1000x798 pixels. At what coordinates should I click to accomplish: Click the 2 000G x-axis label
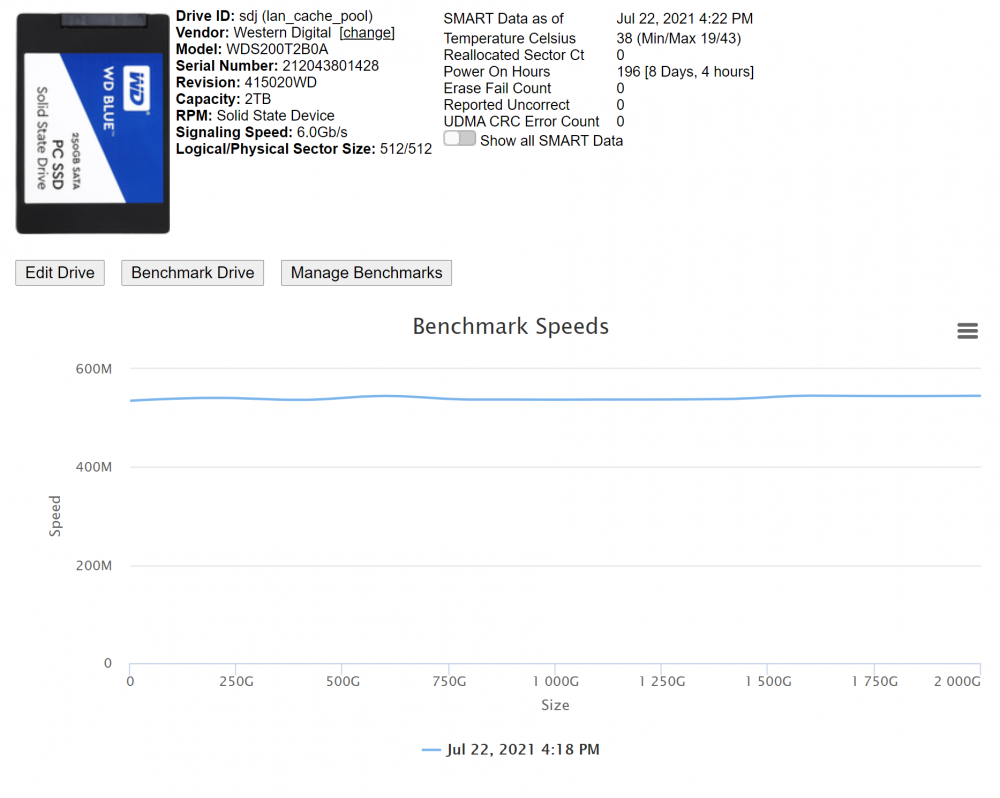pyautogui.click(x=957, y=681)
